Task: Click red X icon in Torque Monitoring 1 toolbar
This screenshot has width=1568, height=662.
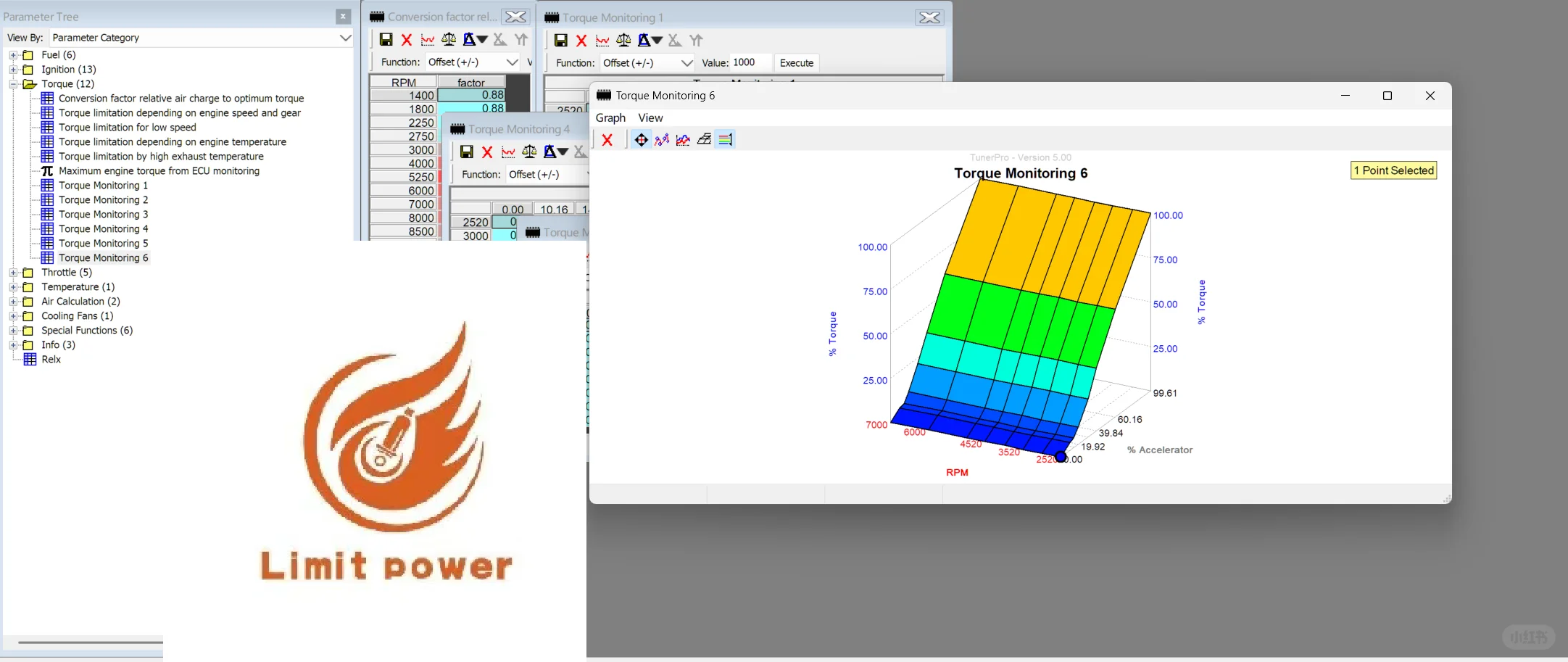Action: coord(581,41)
